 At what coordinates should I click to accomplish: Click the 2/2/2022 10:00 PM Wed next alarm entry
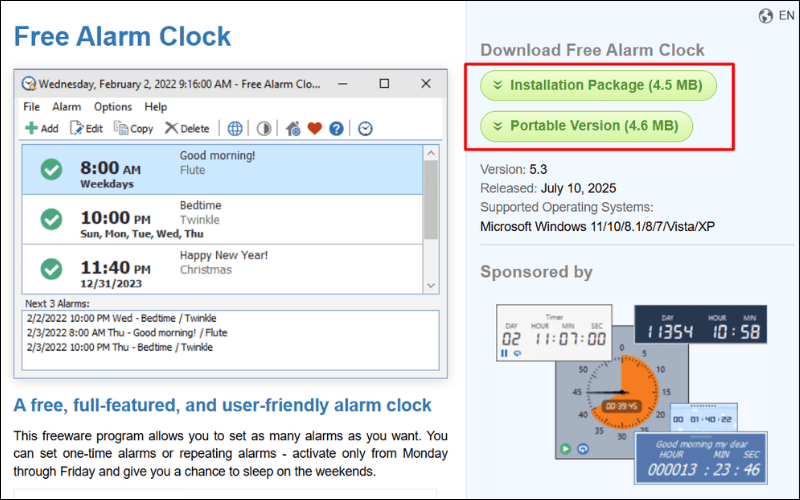121,318
